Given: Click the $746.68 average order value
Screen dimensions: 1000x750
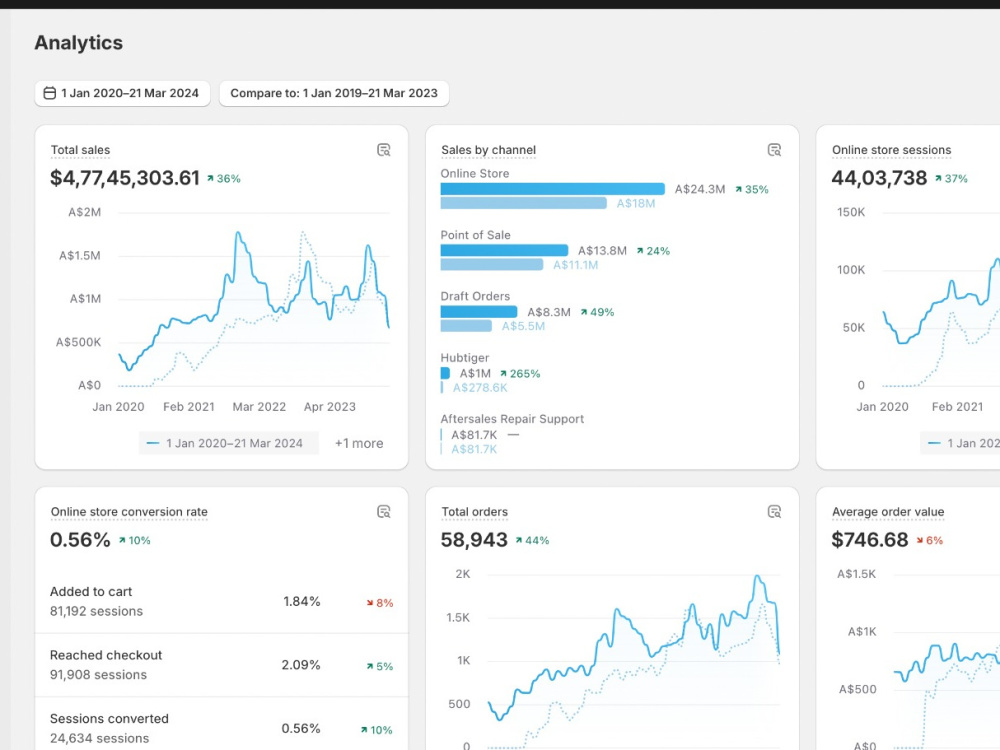Looking at the screenshot, I should (x=869, y=540).
